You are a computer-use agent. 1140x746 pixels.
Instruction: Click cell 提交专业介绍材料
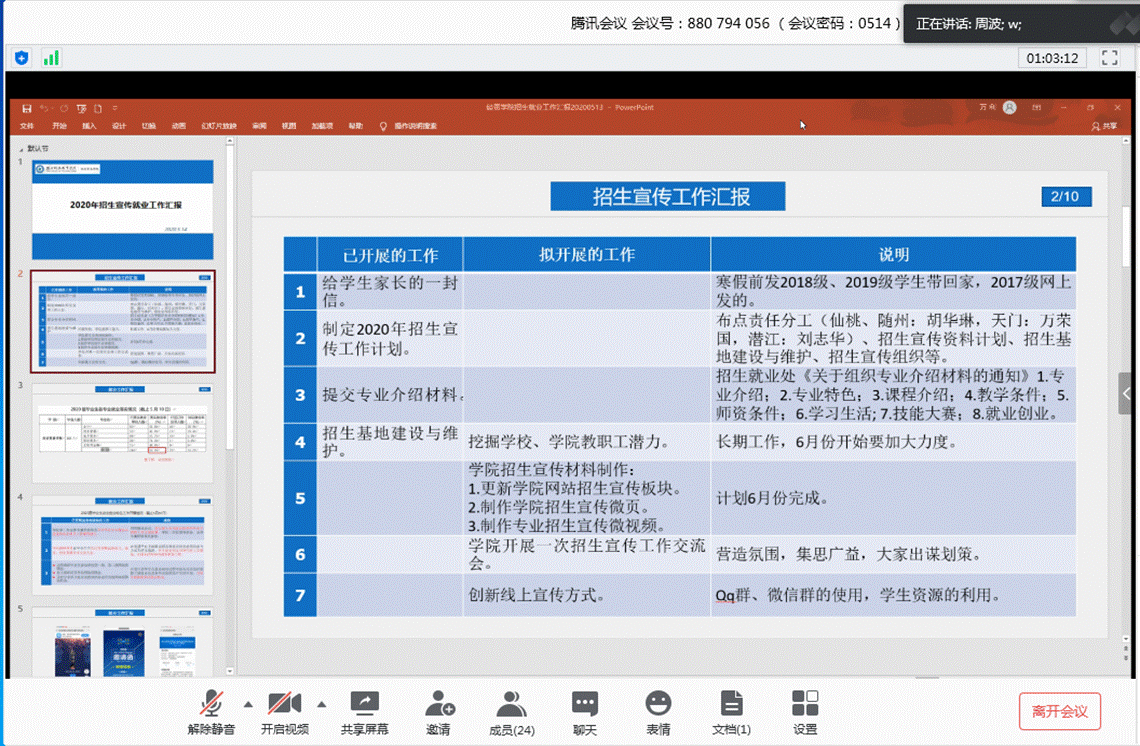pyautogui.click(x=390, y=395)
